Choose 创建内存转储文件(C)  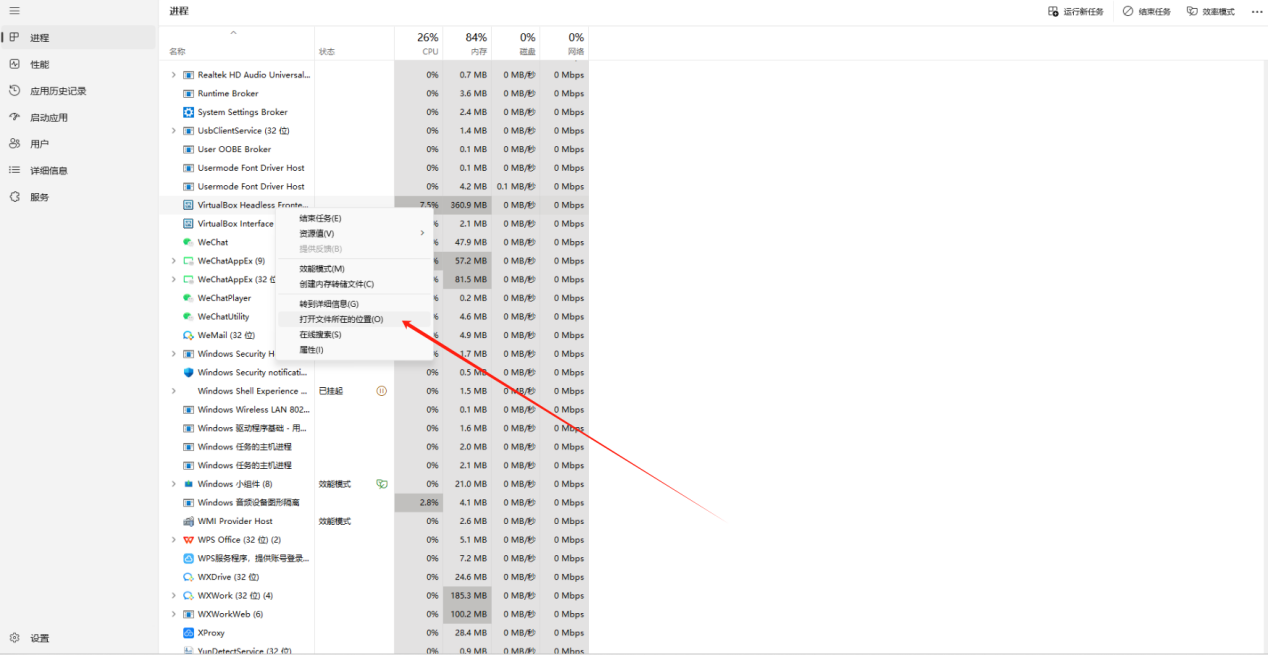(x=354, y=284)
